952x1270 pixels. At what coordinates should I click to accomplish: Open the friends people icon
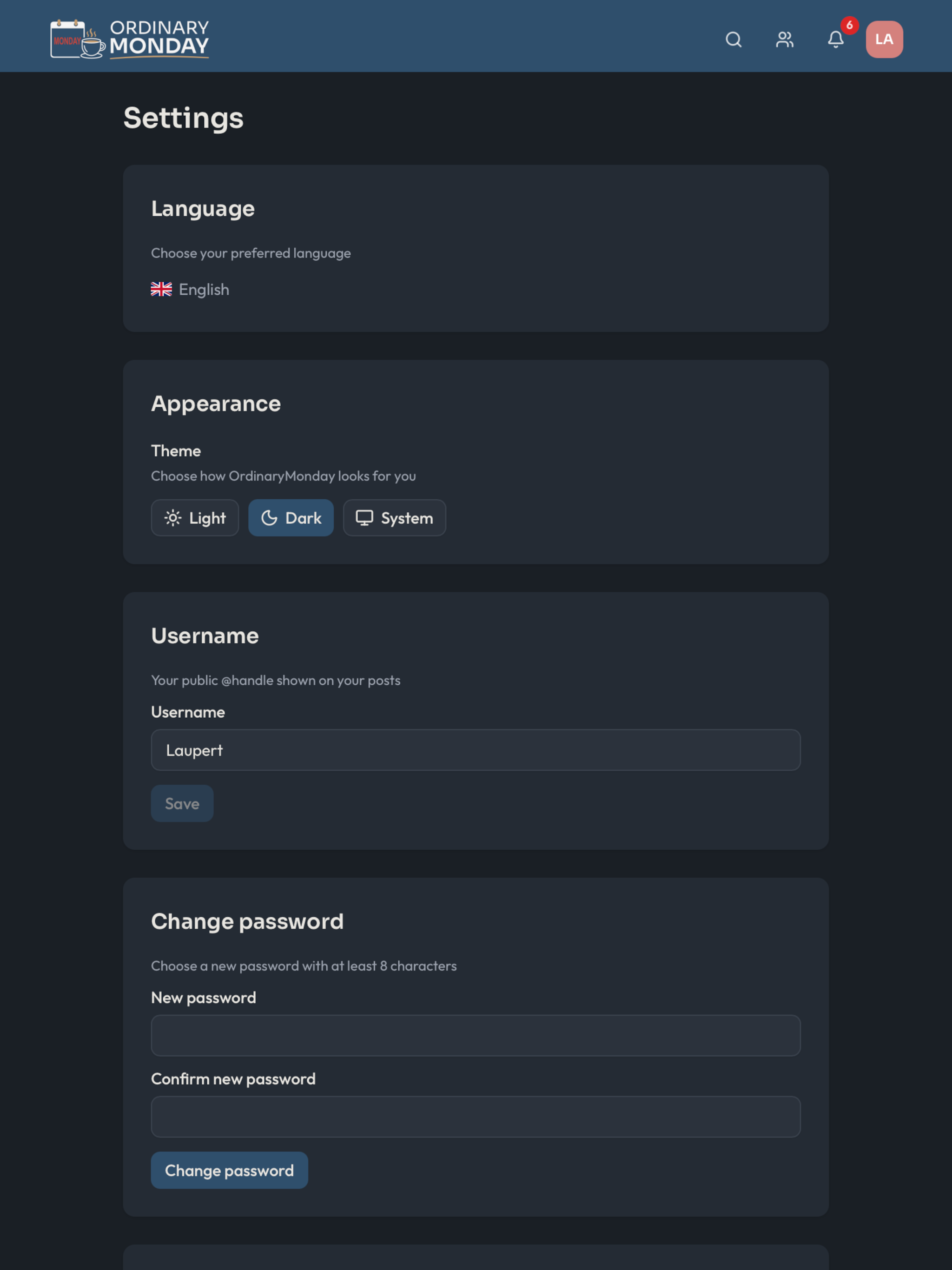point(784,40)
